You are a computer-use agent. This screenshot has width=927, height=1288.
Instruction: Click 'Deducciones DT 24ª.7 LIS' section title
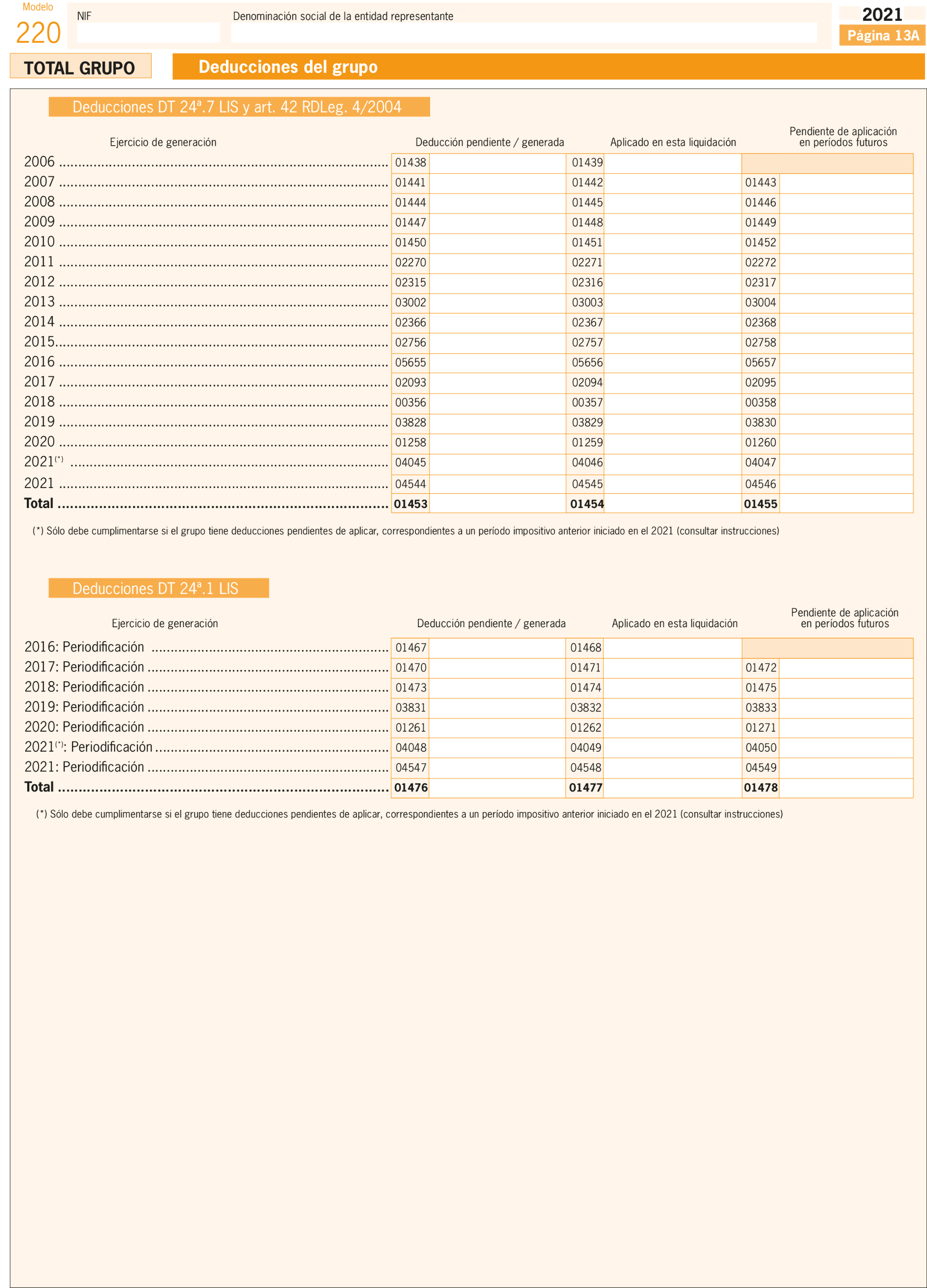(x=239, y=107)
